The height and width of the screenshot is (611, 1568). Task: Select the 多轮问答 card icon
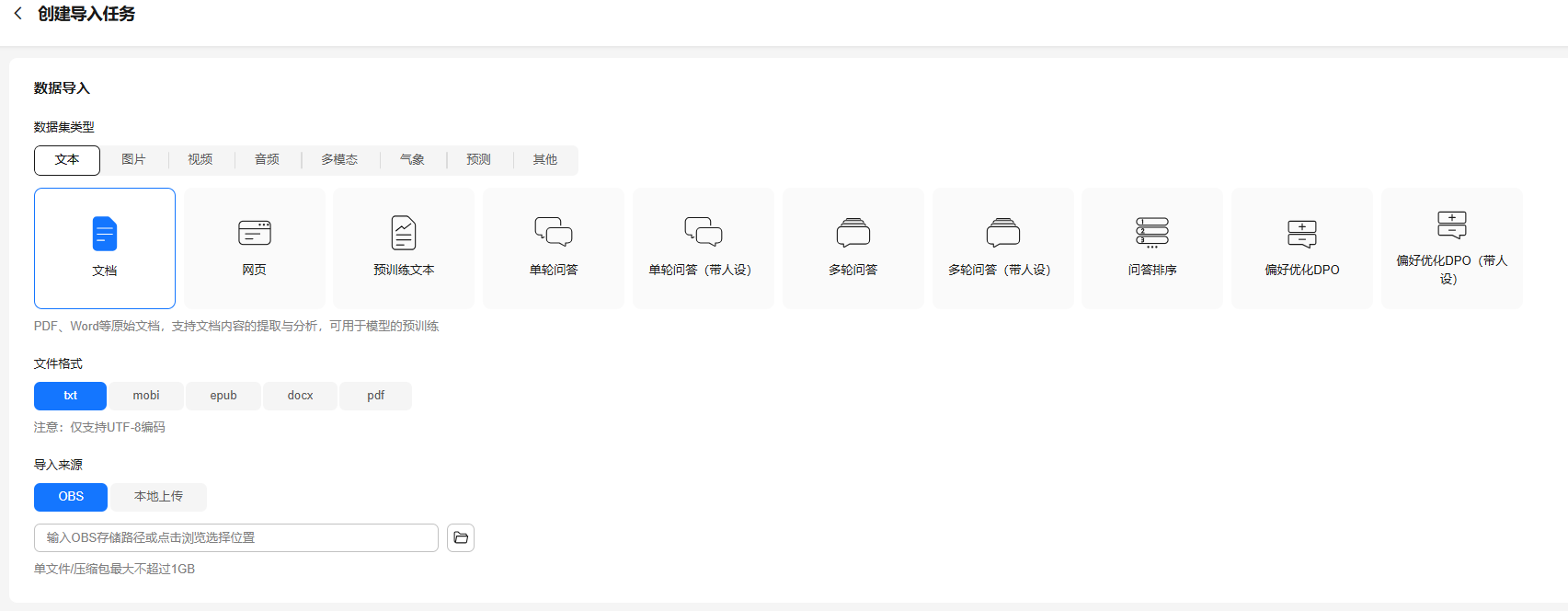pos(853,233)
